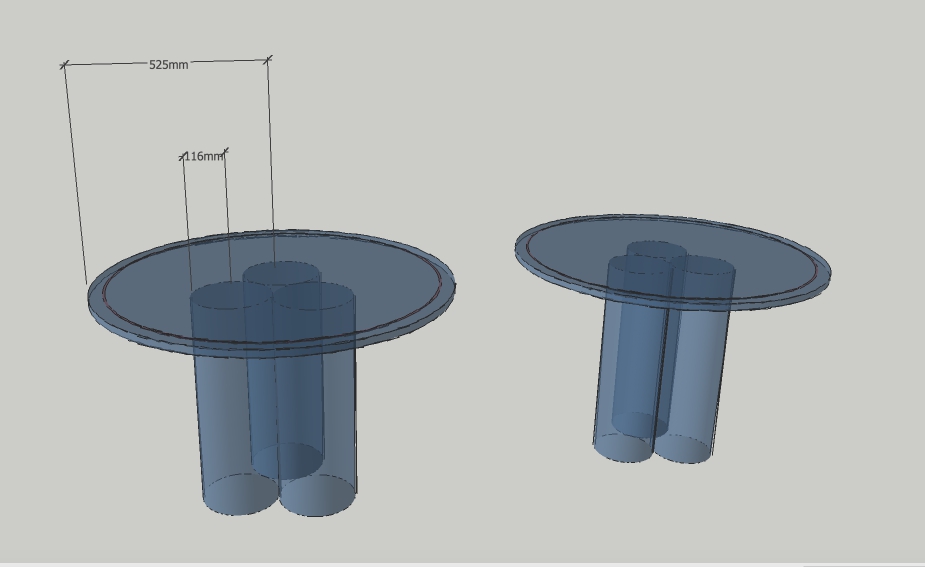
Task: Click the left tick of the 525mm dimension
Action: pyautogui.click(x=65, y=65)
